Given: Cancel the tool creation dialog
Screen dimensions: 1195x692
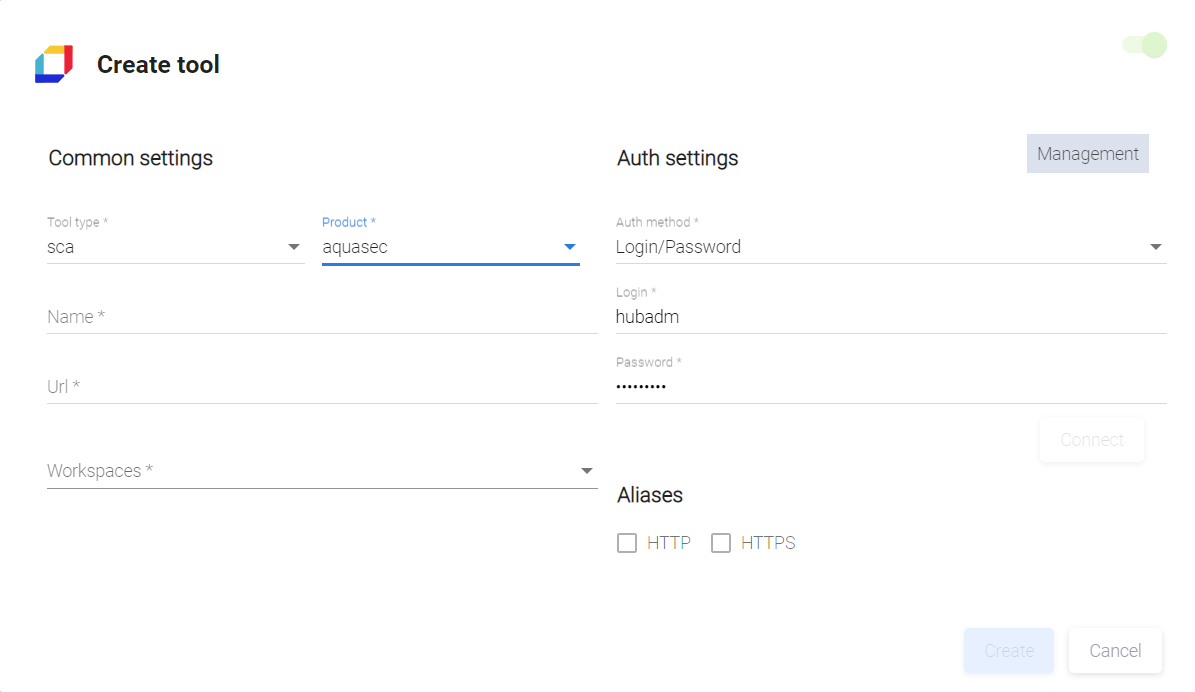Looking at the screenshot, I should [x=1115, y=651].
